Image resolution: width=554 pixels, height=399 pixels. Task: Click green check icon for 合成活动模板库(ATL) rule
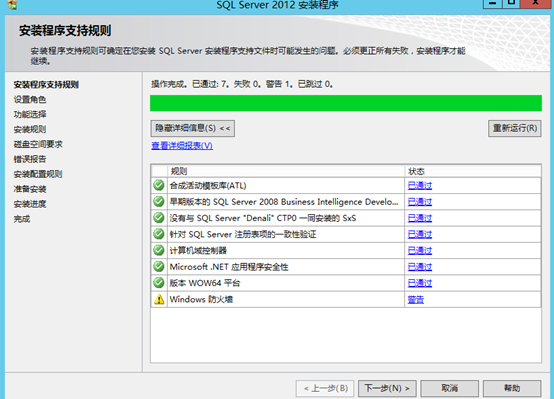(x=159, y=185)
